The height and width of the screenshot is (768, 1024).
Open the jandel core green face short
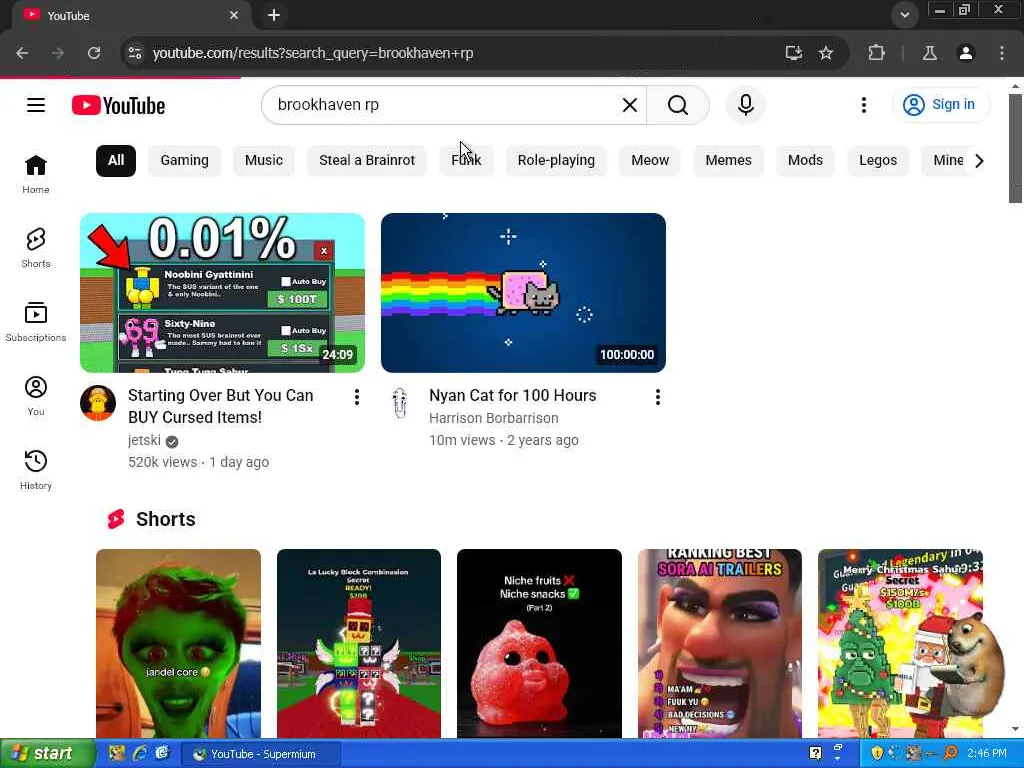178,643
